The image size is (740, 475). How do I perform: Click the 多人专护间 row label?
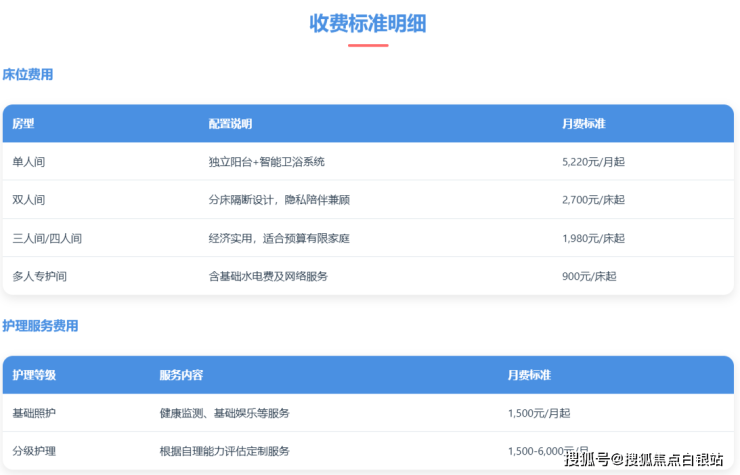point(40,276)
